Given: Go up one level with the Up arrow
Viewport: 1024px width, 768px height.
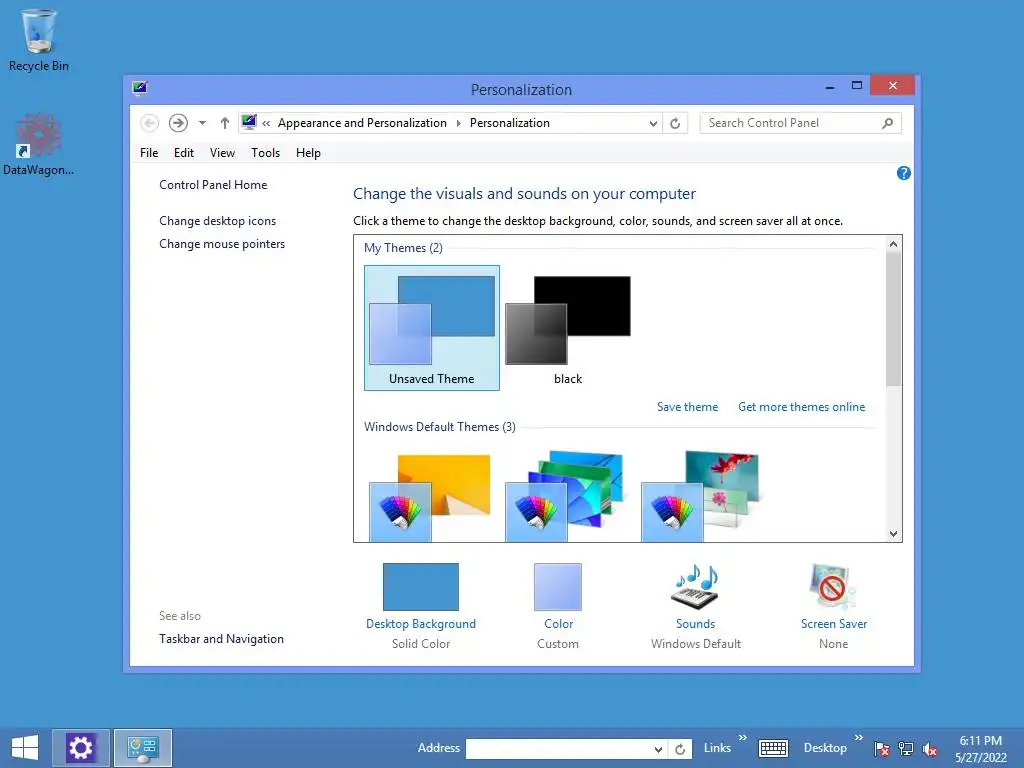Looking at the screenshot, I should [225, 123].
